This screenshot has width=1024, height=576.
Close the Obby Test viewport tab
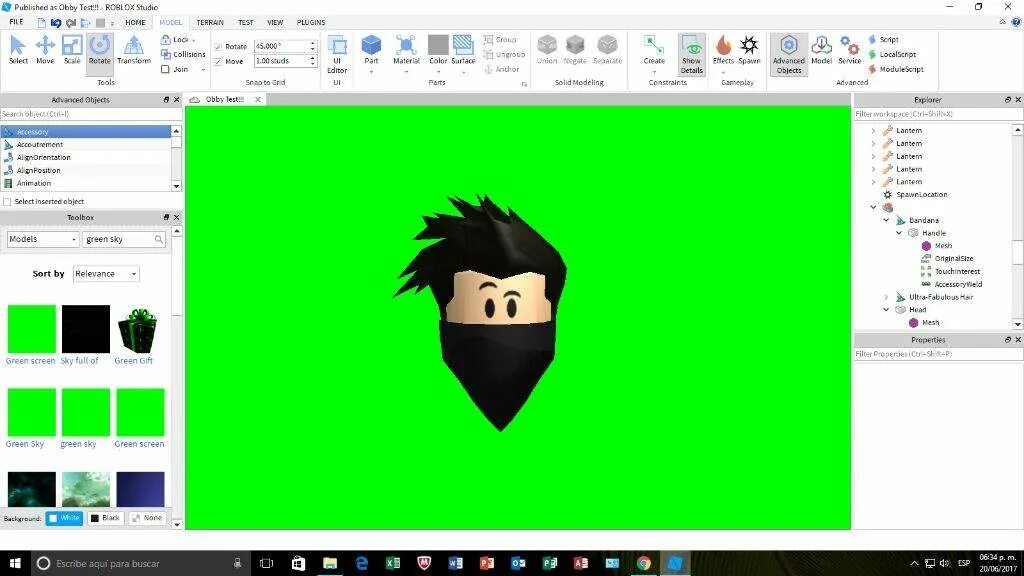click(258, 99)
